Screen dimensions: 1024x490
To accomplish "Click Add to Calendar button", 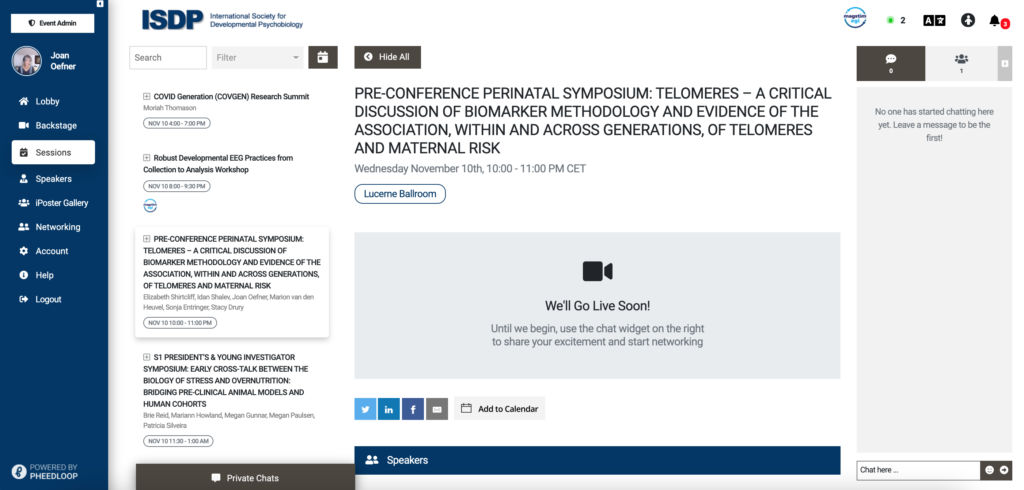I will pos(500,408).
